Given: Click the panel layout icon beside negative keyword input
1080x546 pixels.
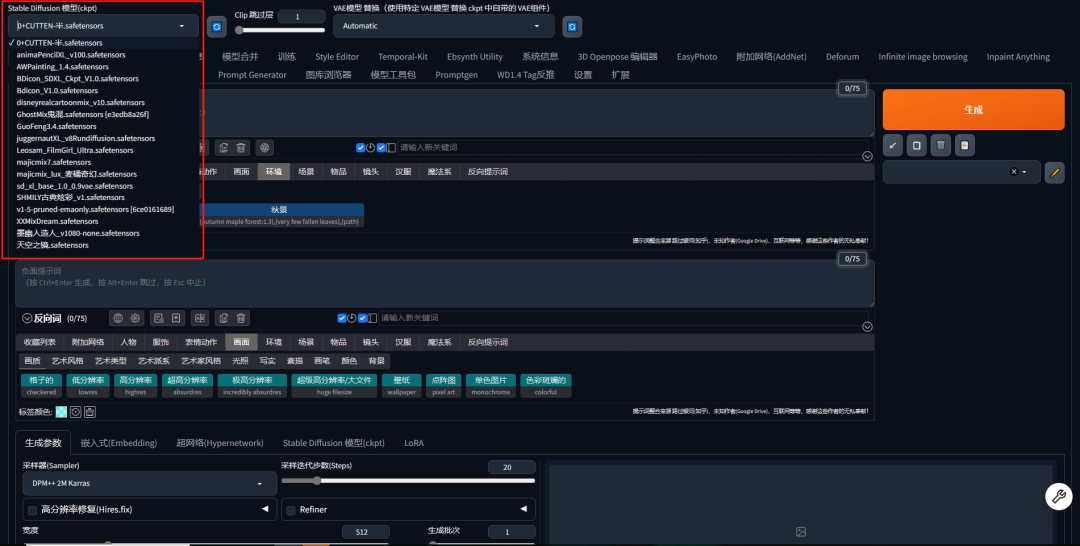Looking at the screenshot, I should pos(373,318).
